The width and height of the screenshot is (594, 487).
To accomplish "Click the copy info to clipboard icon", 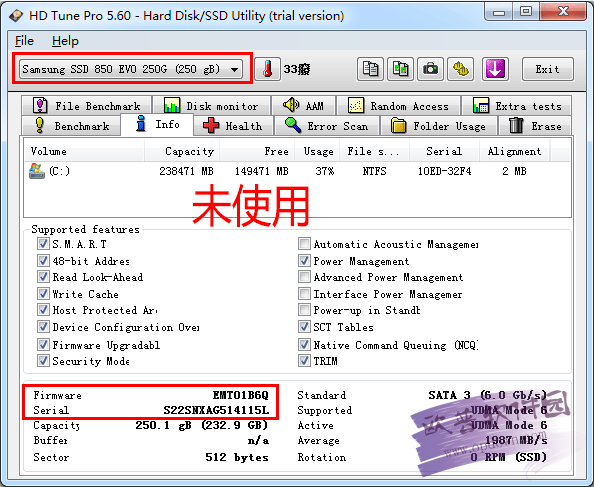I will click(370, 69).
